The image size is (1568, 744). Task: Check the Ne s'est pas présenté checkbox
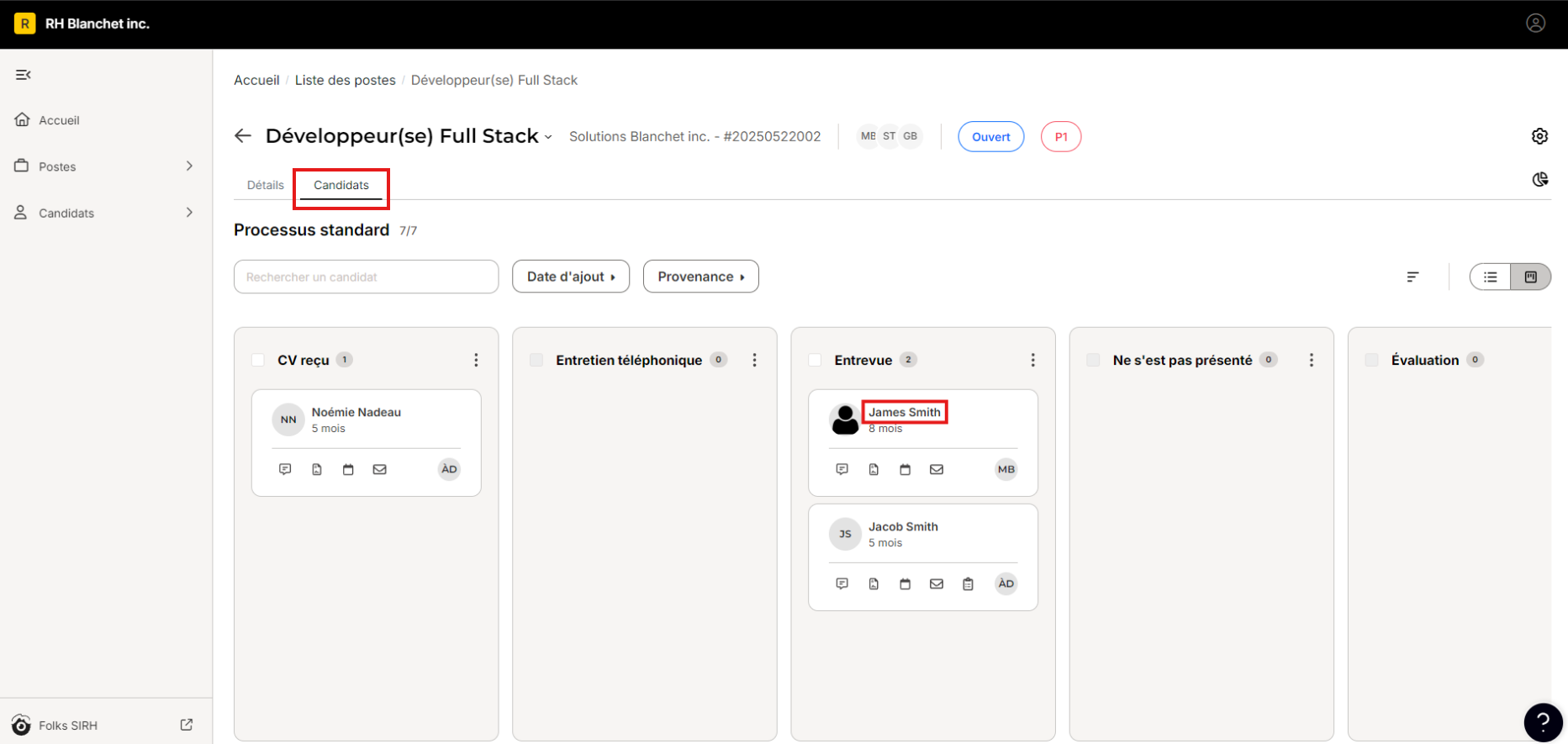[1093, 360]
